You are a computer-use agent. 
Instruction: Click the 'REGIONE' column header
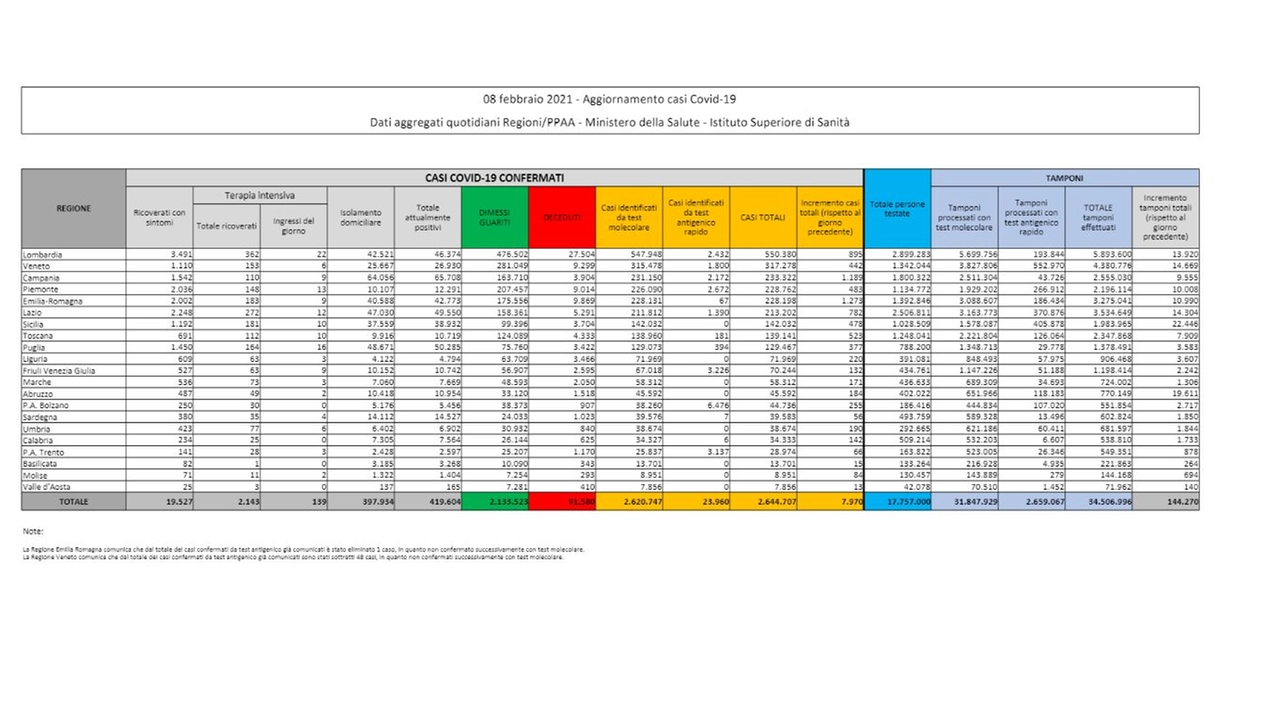(74, 209)
